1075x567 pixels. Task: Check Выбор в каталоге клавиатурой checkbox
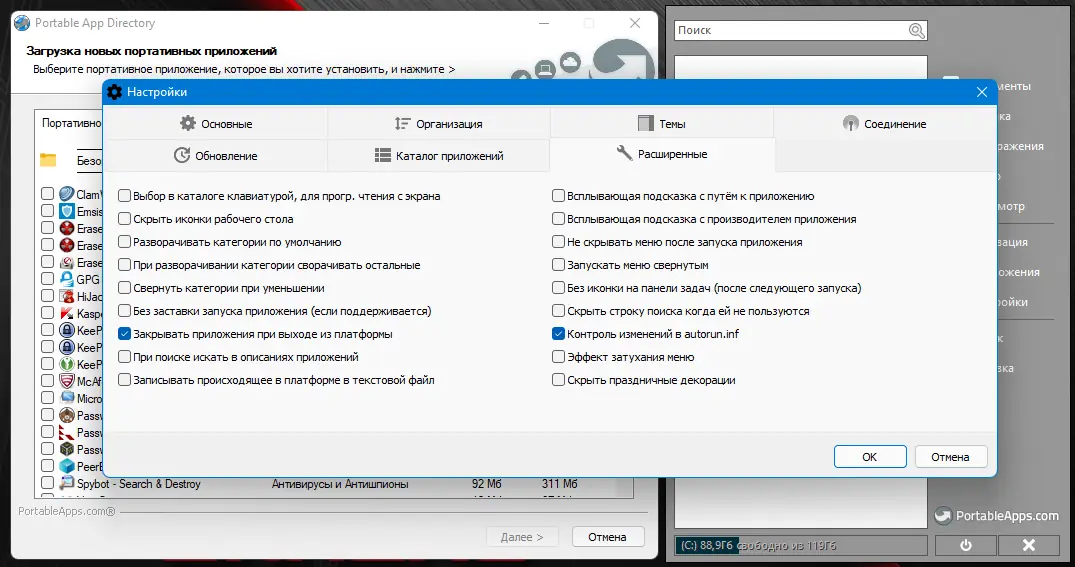[124, 196]
